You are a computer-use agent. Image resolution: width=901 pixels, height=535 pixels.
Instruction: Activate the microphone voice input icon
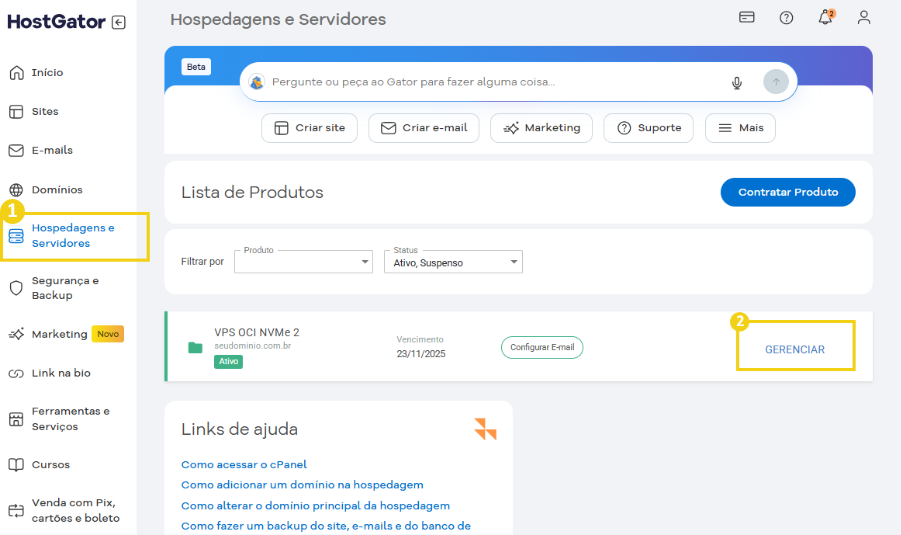(x=737, y=83)
